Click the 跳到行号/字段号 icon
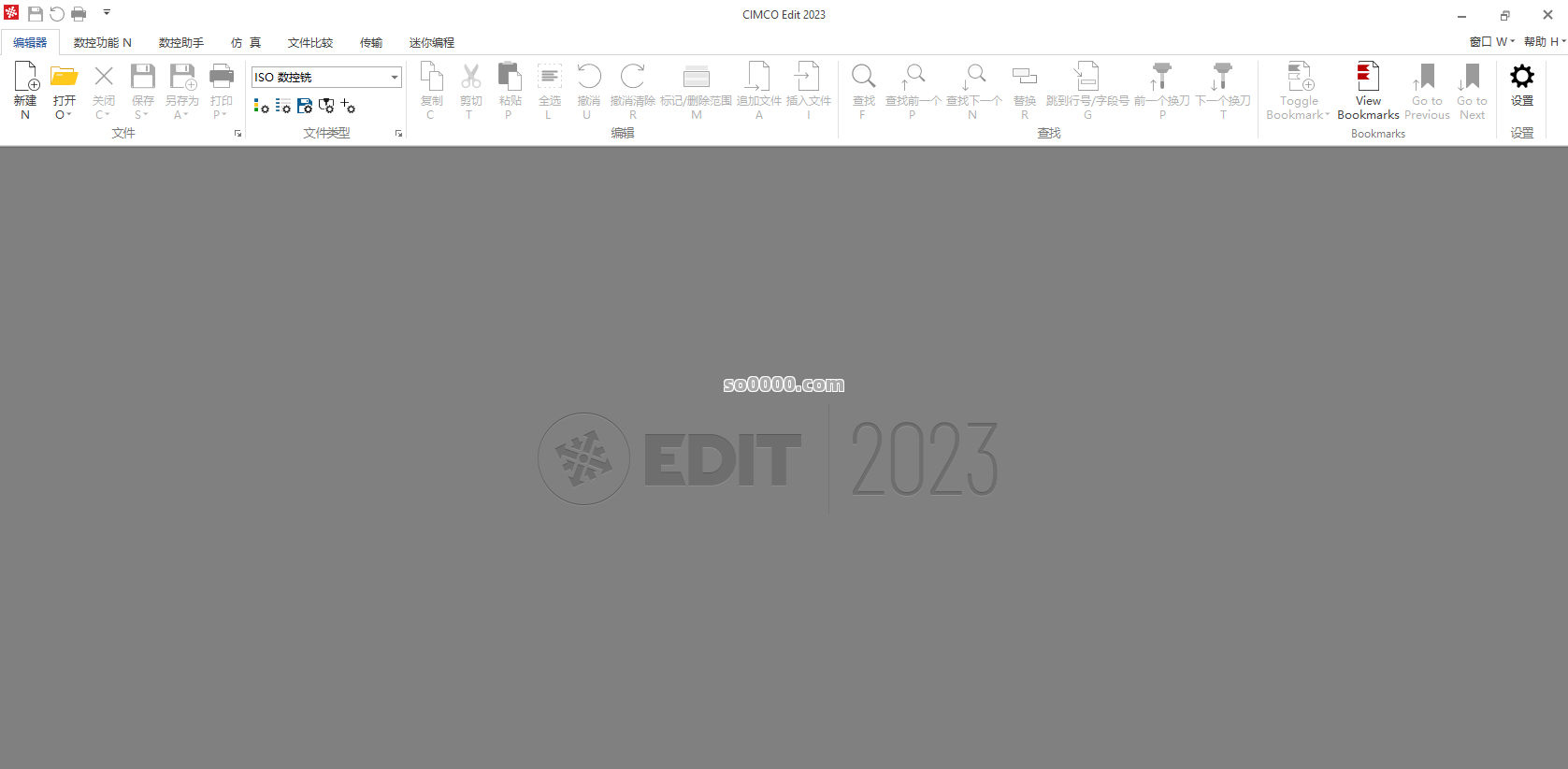The image size is (1568, 769). tap(1086, 77)
